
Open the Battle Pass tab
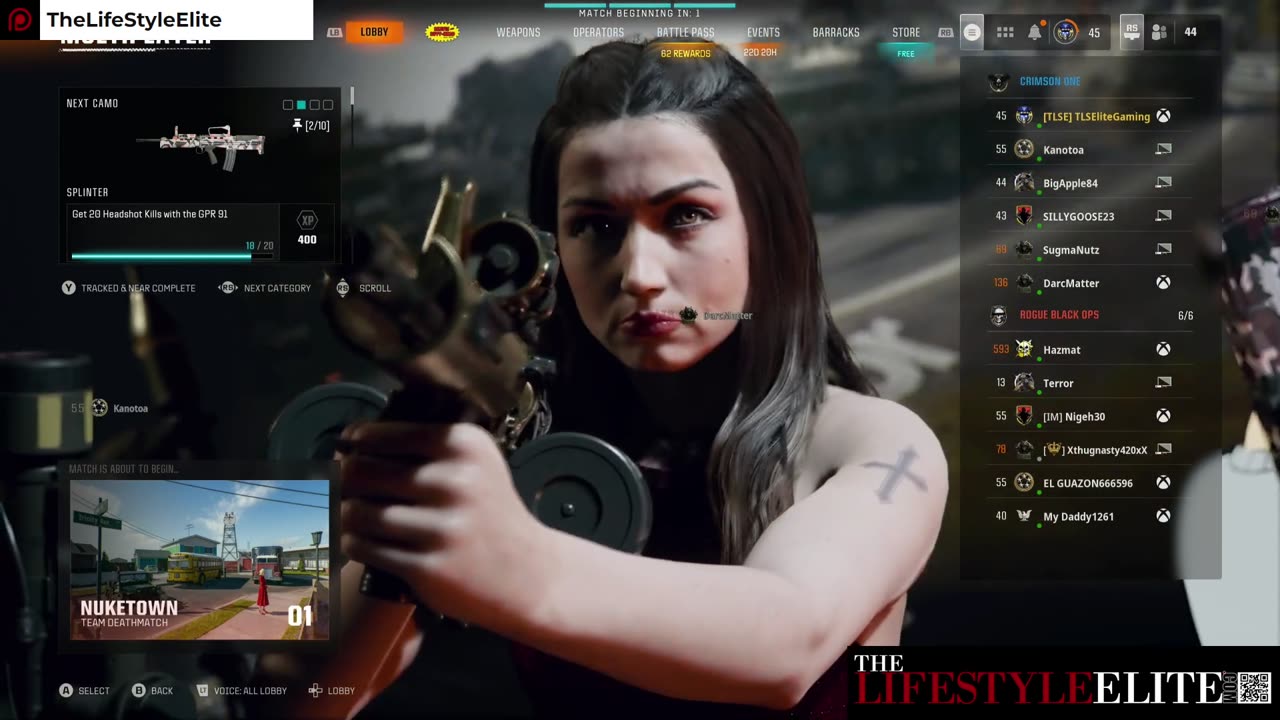click(685, 32)
